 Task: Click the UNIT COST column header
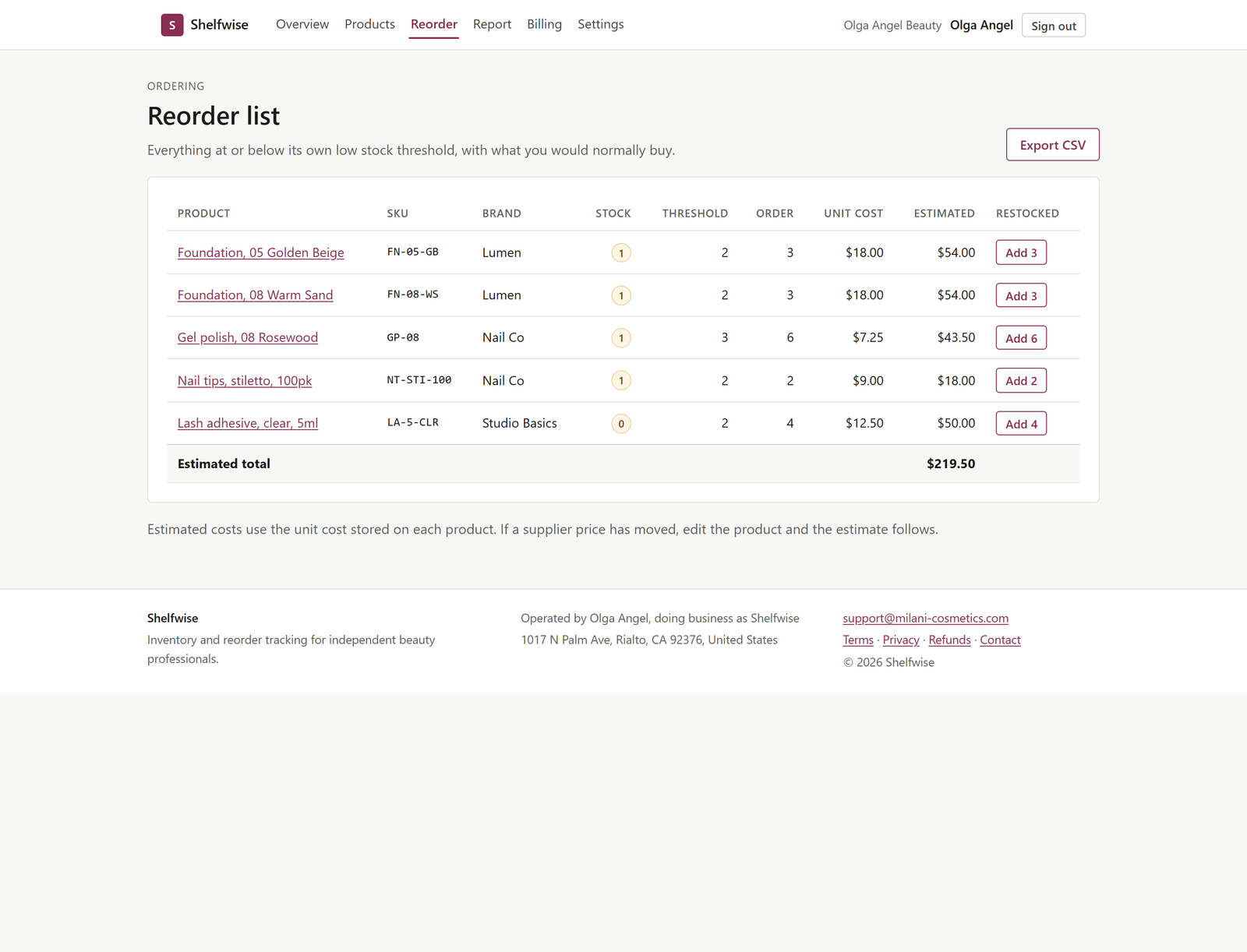pos(853,213)
